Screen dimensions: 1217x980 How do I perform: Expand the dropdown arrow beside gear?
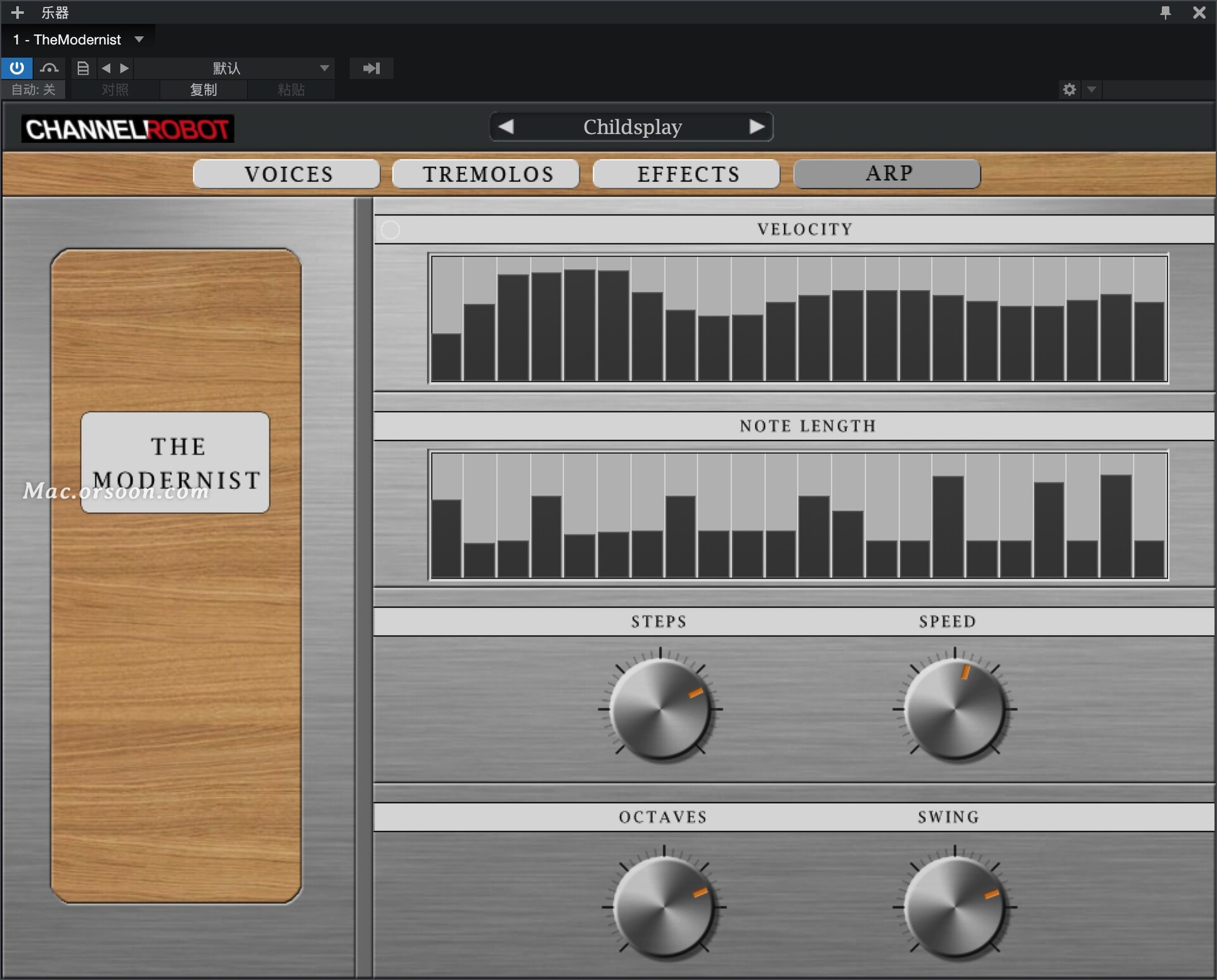(1091, 89)
